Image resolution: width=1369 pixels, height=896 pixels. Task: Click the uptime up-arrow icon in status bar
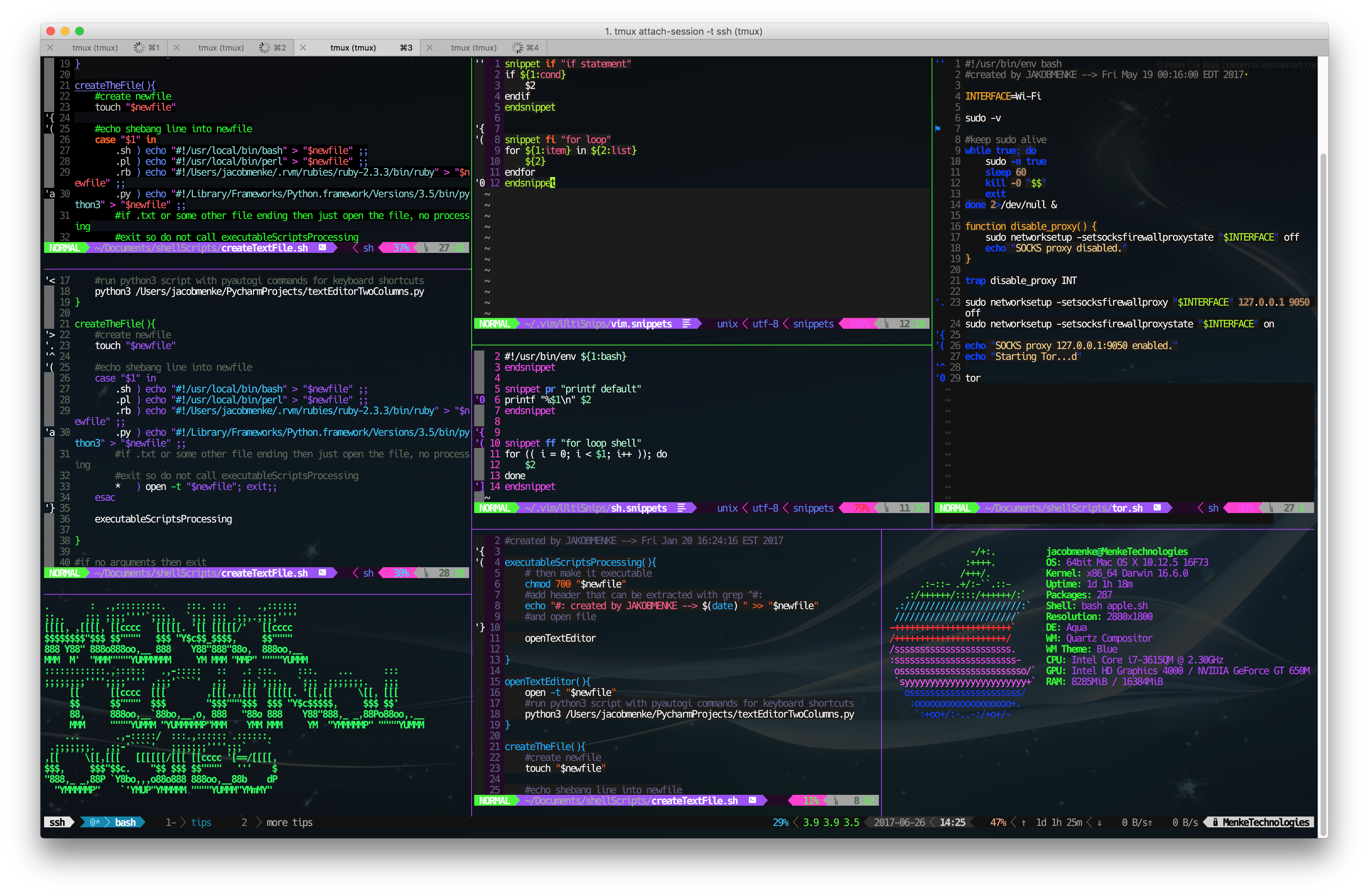point(1023,823)
